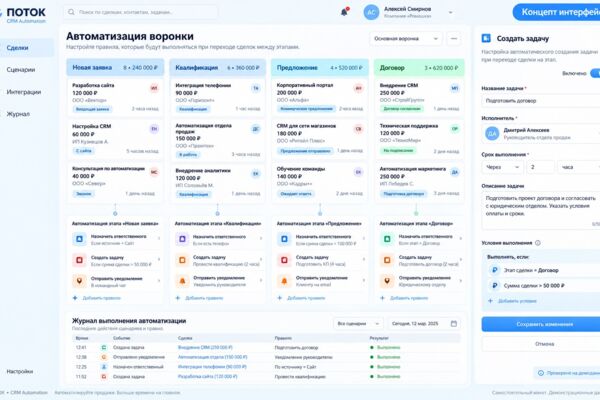This screenshot has width=600, height=400.
Task: Expand the Отправить уведомление chevron in «Квалификация» automation
Action: pyautogui.click(x=261, y=281)
